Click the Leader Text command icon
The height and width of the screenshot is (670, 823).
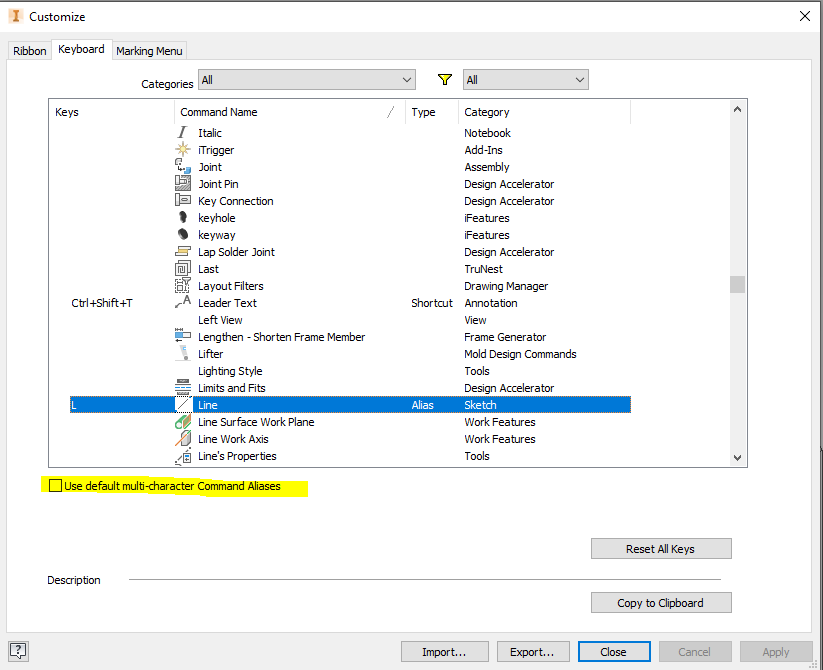183,303
